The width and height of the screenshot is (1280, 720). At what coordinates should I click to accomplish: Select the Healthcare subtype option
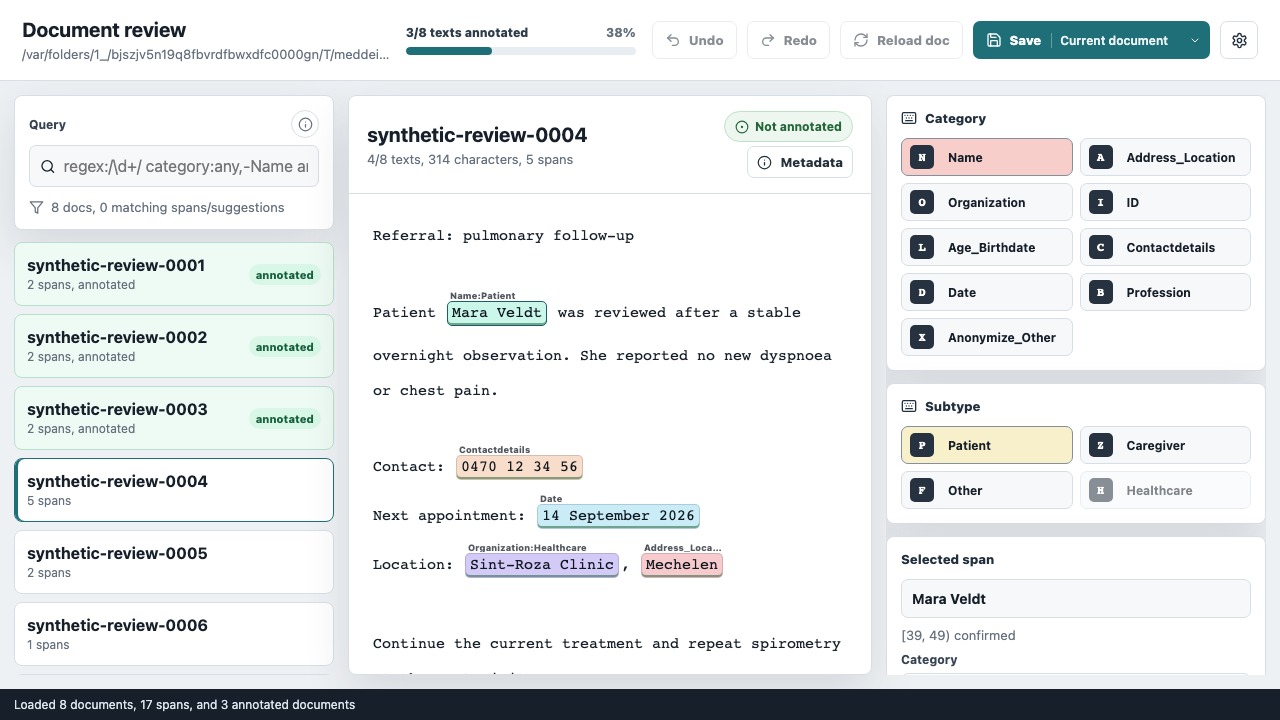tap(1165, 490)
